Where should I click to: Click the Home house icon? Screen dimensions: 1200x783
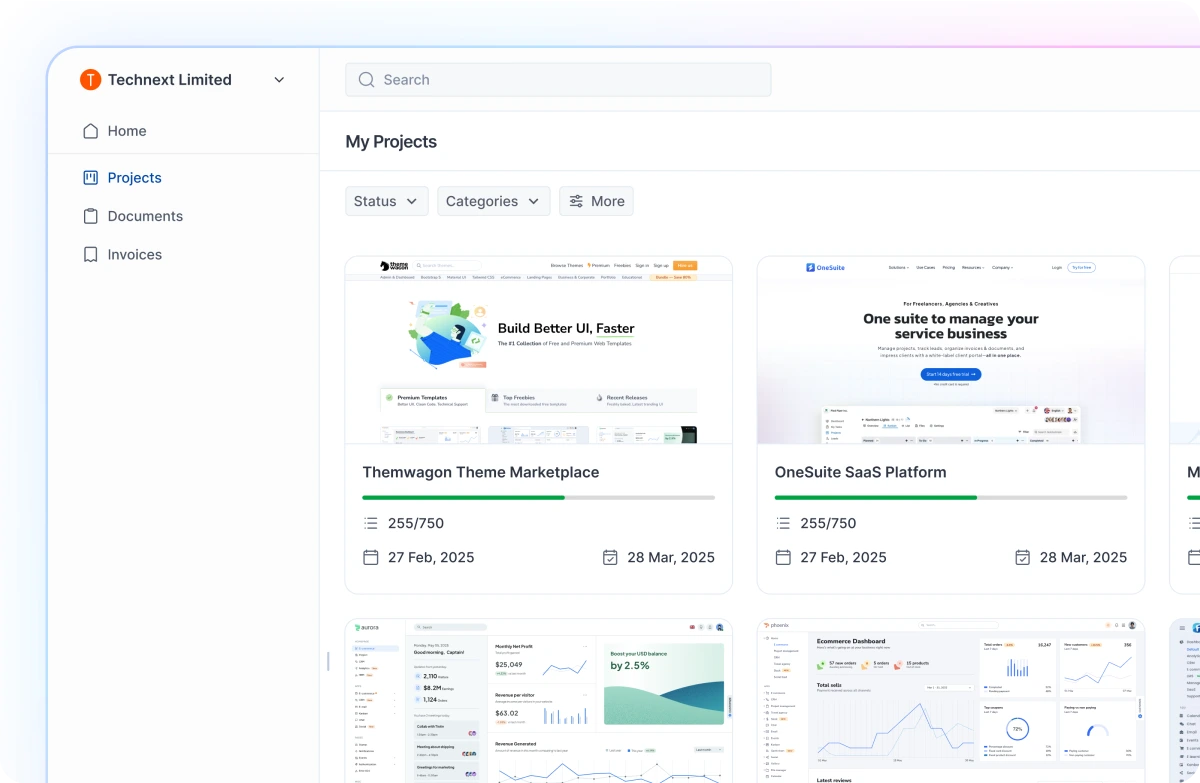tap(91, 131)
